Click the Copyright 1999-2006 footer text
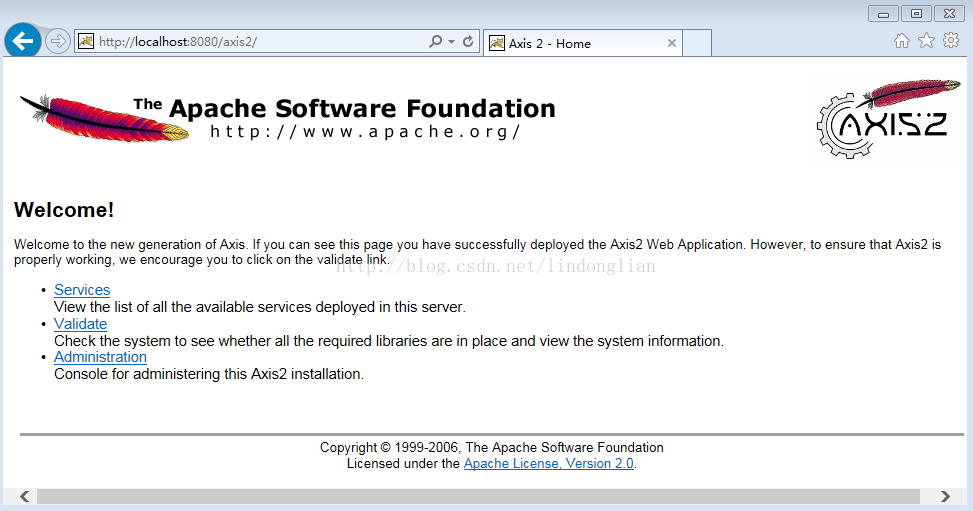973x511 pixels. tap(491, 447)
